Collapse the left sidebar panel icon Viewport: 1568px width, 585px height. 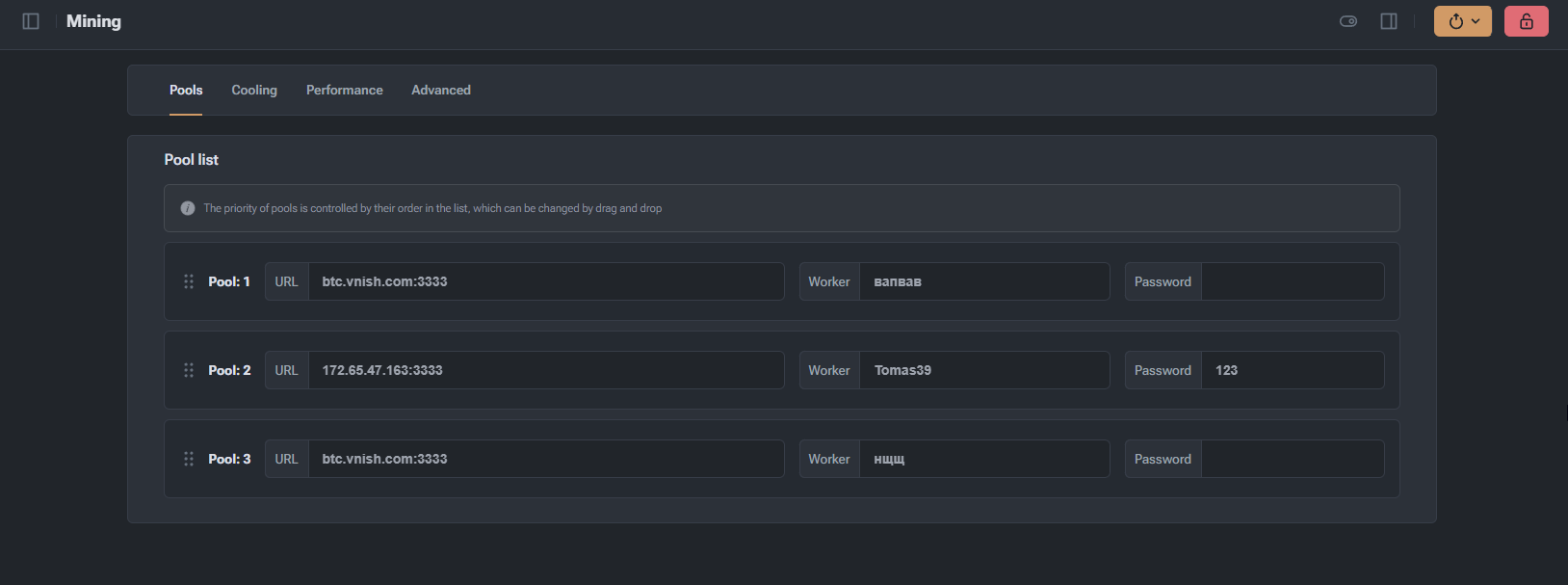coord(31,21)
